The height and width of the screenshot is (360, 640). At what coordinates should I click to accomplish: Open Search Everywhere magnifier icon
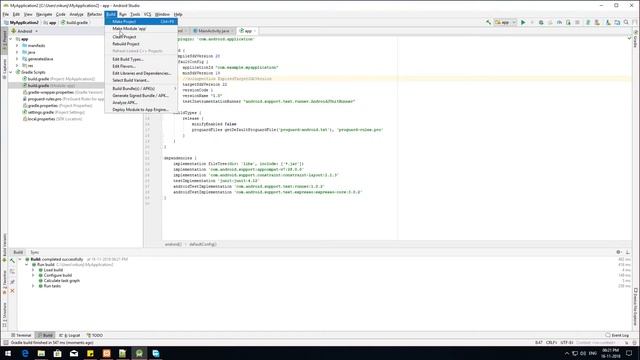click(626, 22)
